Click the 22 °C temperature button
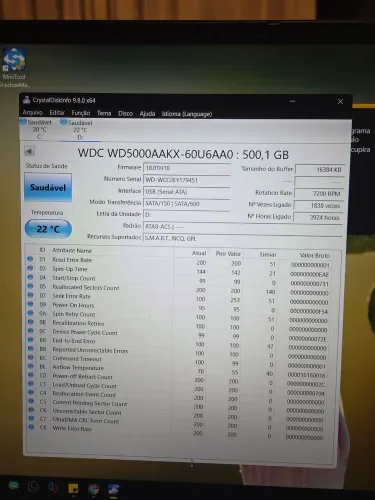The image size is (375, 500). click(48, 229)
